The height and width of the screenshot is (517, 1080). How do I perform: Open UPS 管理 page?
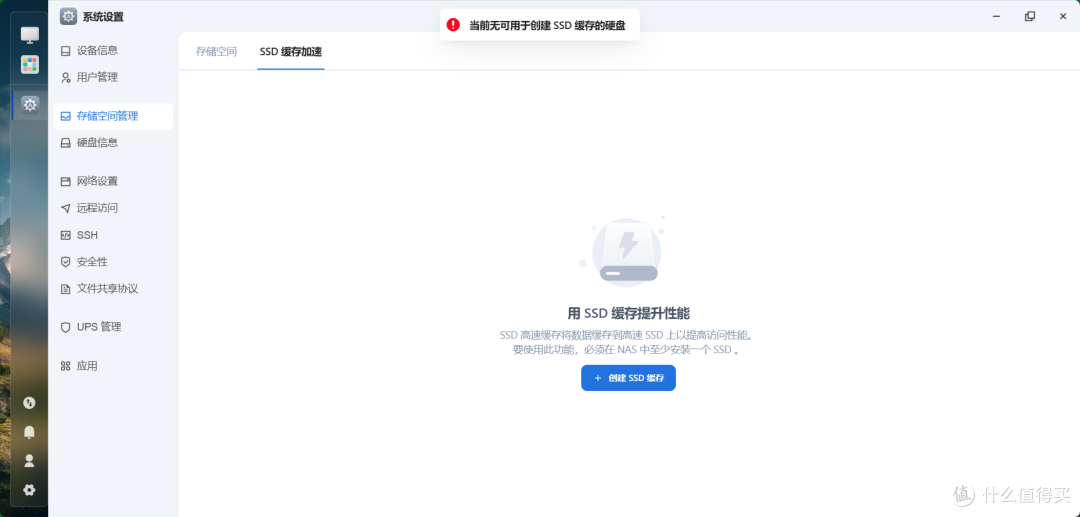click(x=113, y=327)
